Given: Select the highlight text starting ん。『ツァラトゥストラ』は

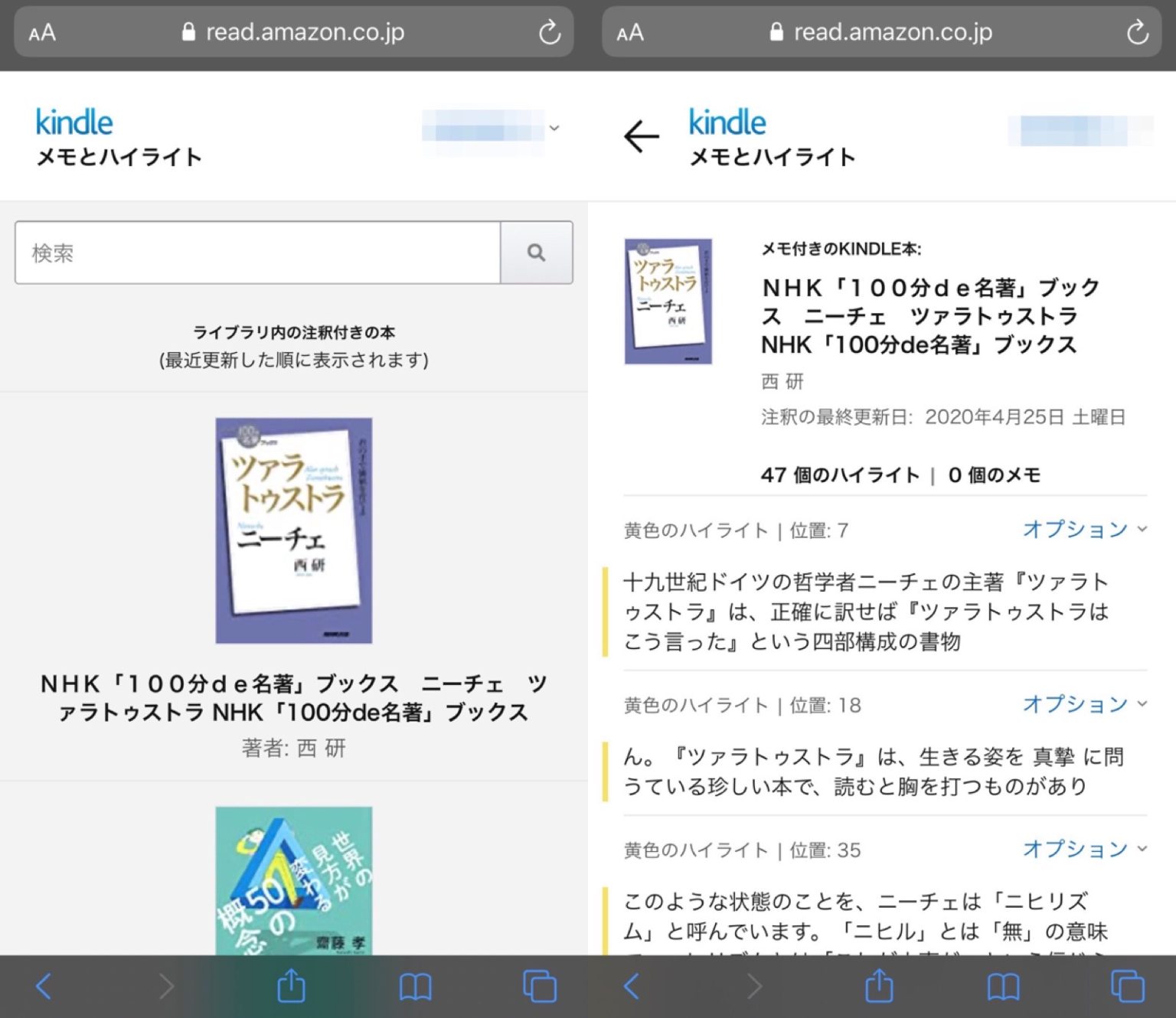Looking at the screenshot, I should pyautogui.click(x=874, y=772).
